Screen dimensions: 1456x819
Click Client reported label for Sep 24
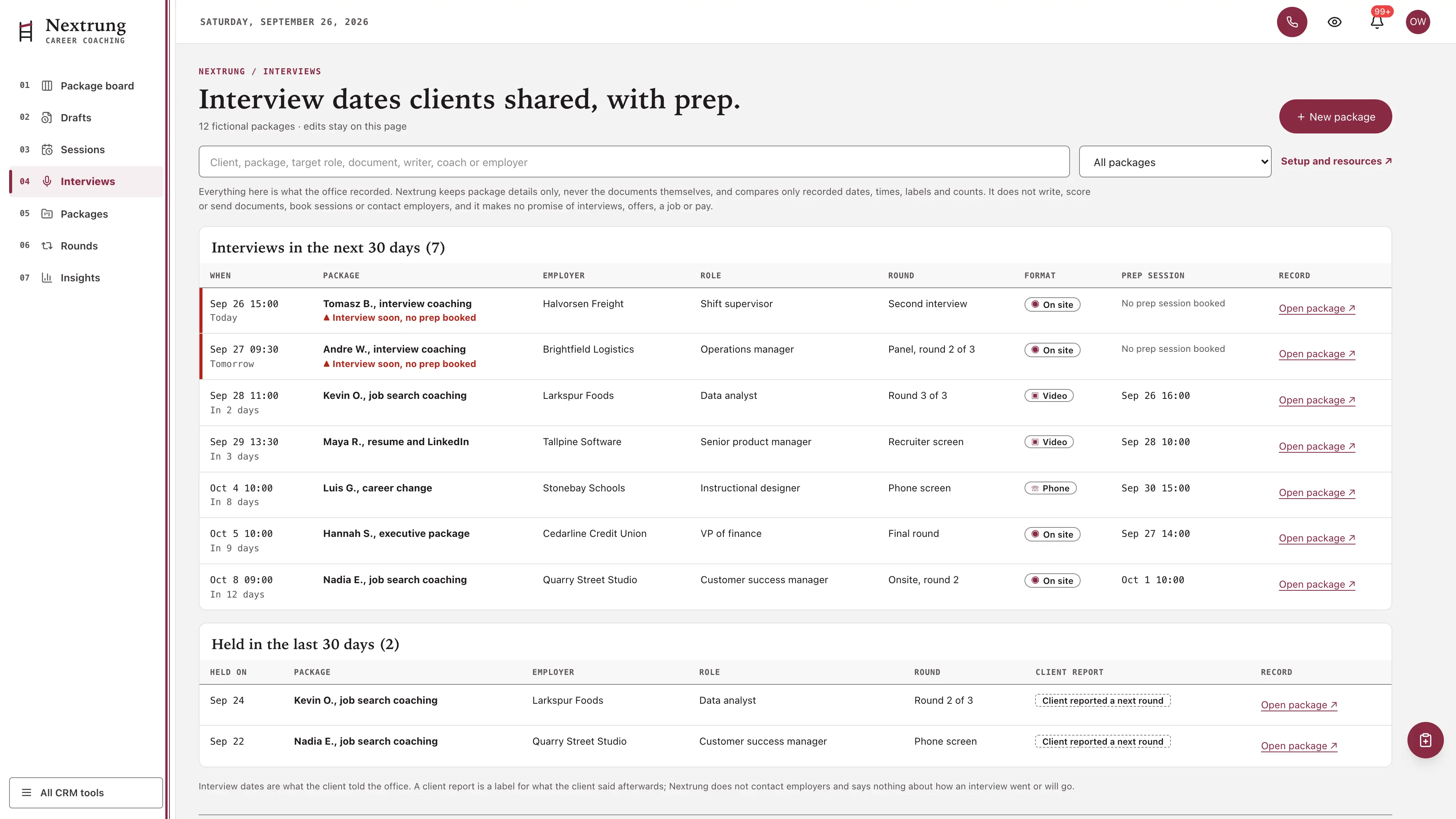(x=1102, y=701)
